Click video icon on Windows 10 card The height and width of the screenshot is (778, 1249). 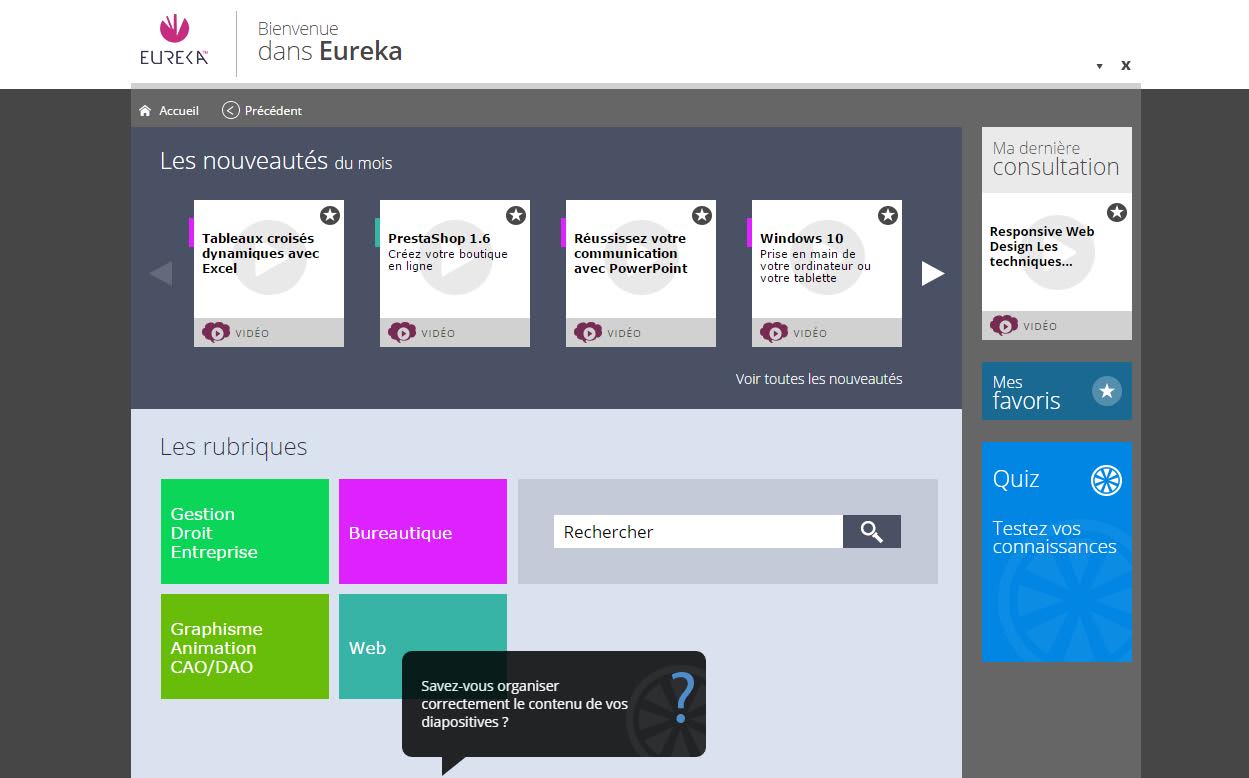pos(774,332)
